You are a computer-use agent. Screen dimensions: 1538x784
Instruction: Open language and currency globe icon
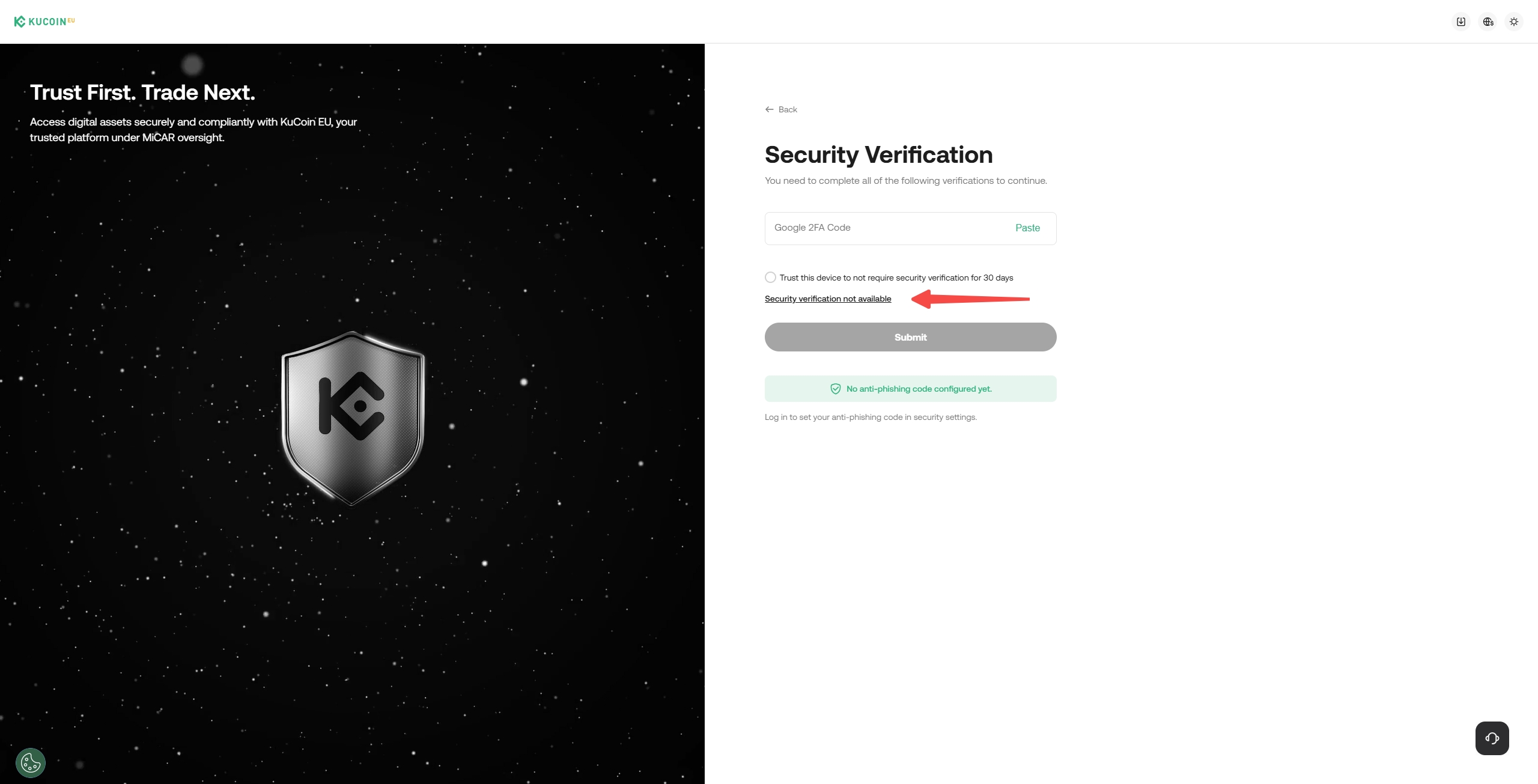point(1488,22)
